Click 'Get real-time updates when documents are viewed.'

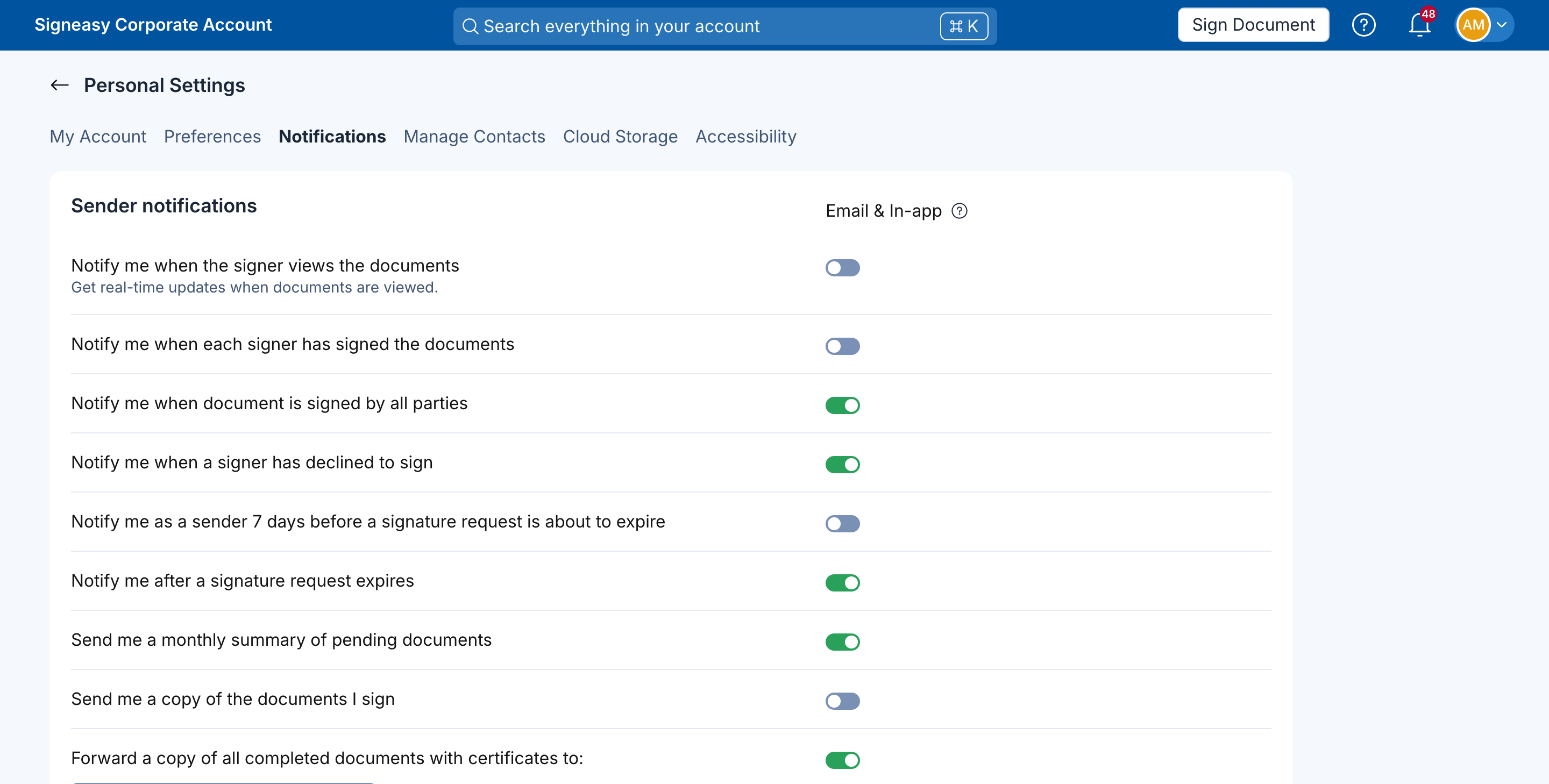[254, 287]
